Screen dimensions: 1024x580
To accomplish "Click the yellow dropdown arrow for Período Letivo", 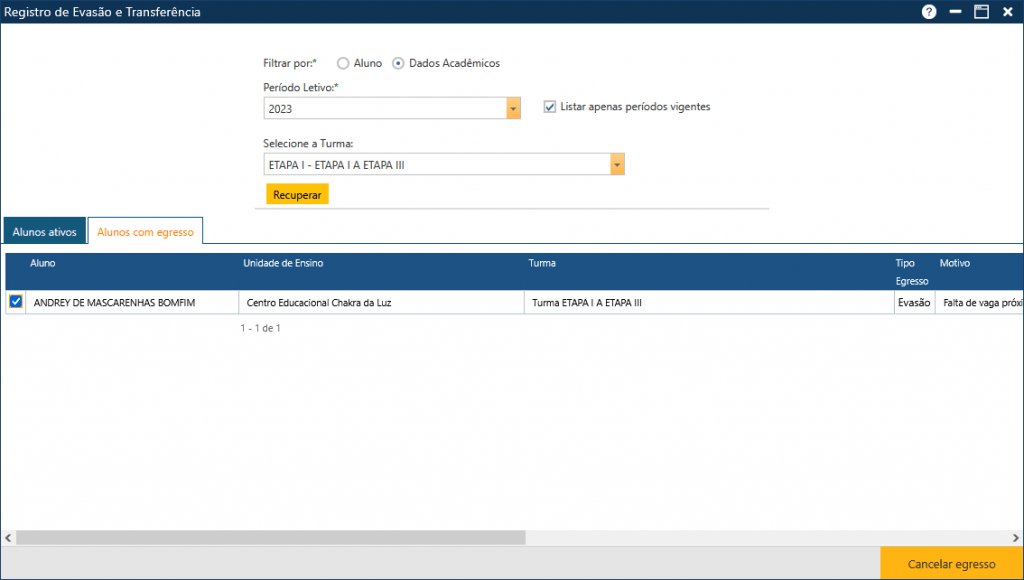I will coord(514,107).
